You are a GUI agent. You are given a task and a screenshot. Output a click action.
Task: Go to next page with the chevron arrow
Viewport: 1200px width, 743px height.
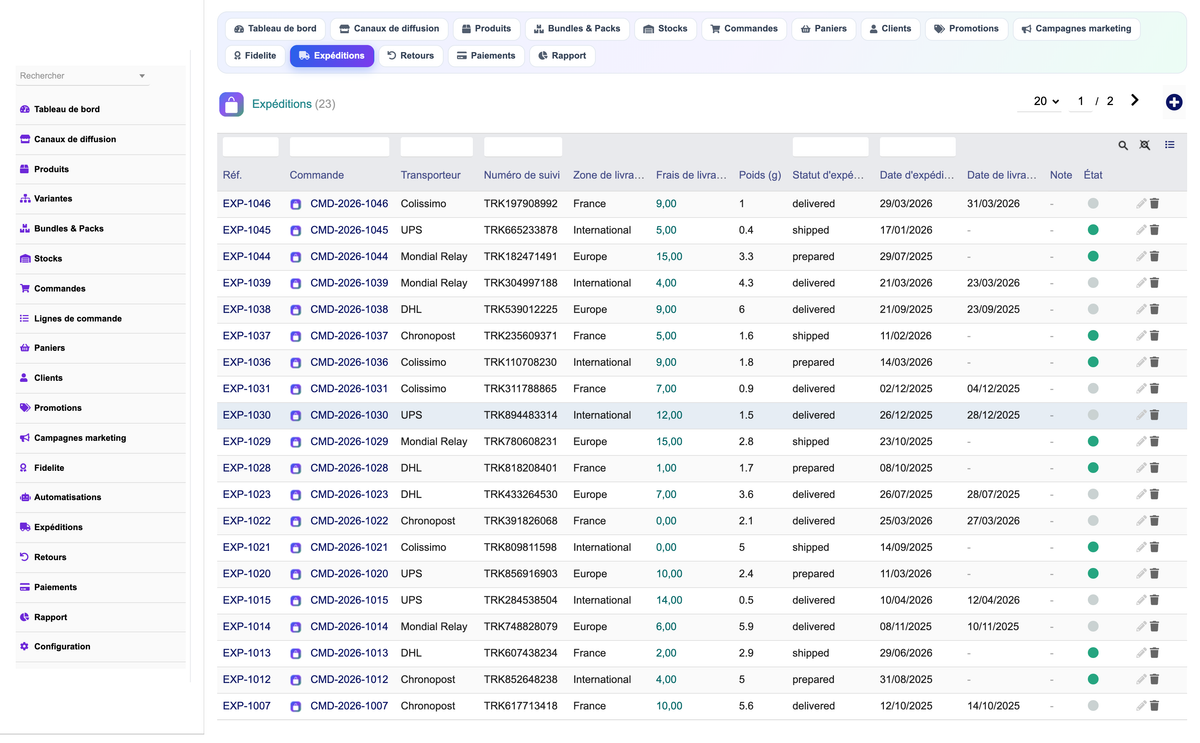pos(1135,100)
